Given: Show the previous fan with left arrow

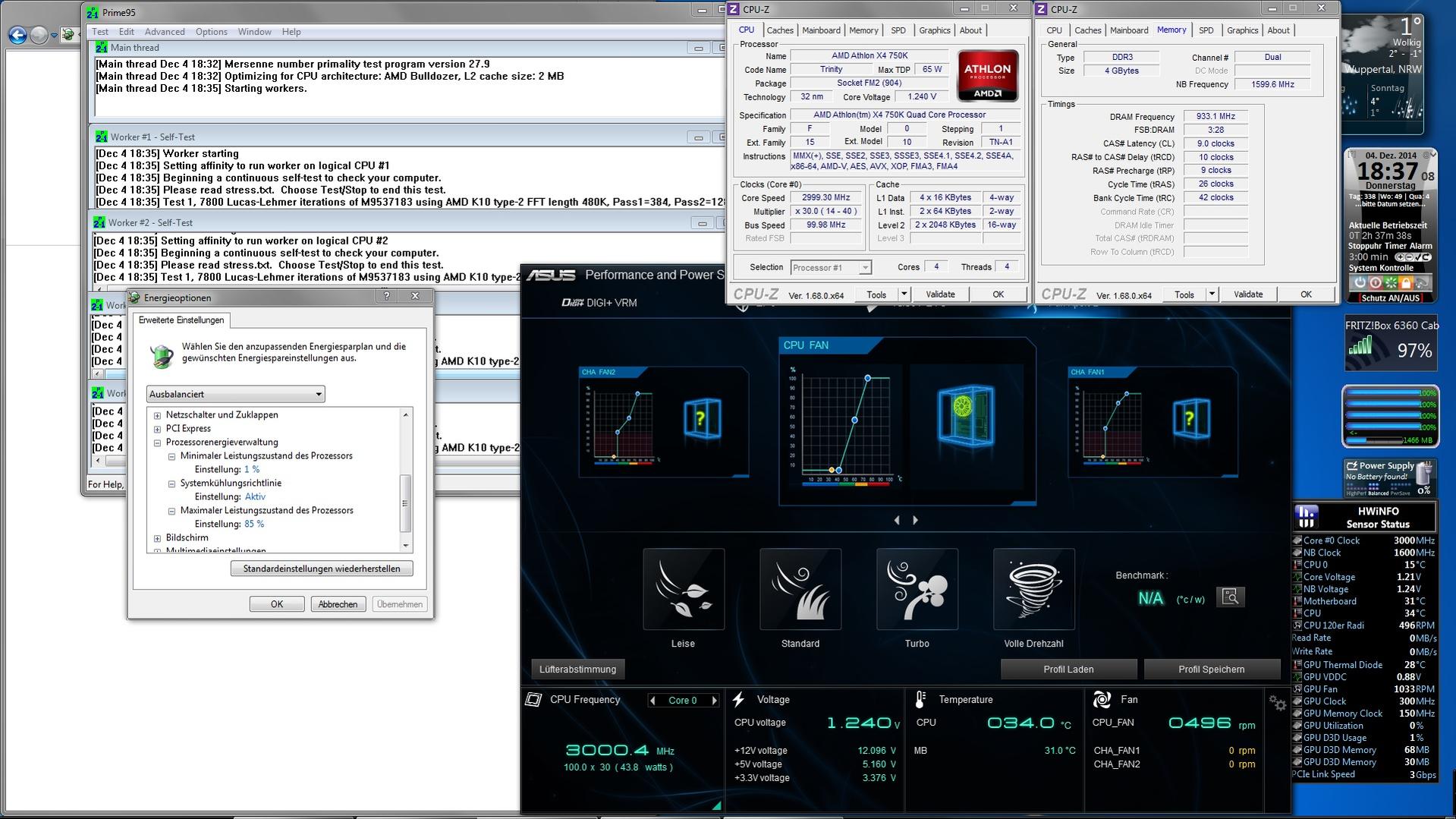Looking at the screenshot, I should [897, 520].
